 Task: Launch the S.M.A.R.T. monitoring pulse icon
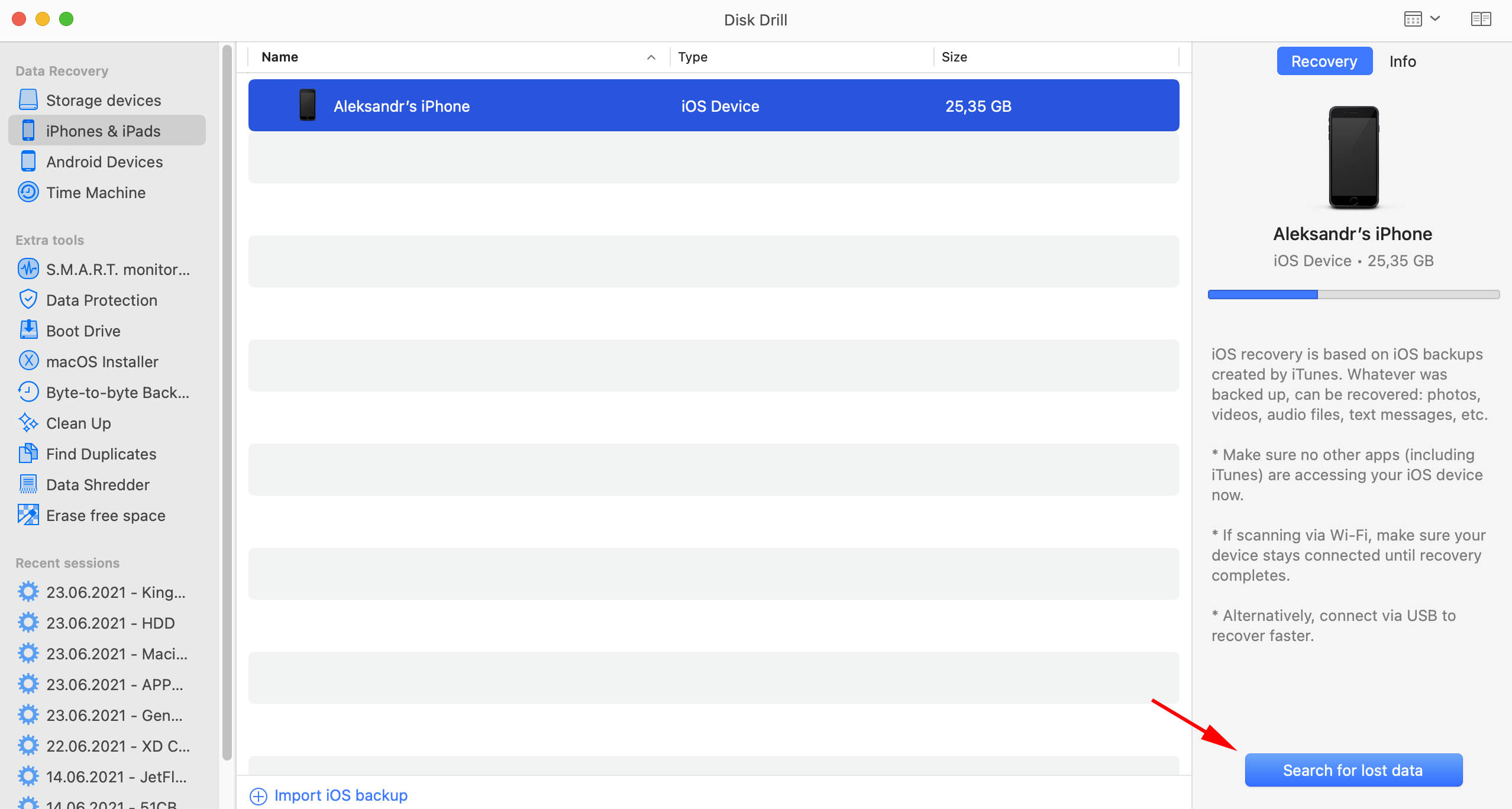click(x=28, y=269)
